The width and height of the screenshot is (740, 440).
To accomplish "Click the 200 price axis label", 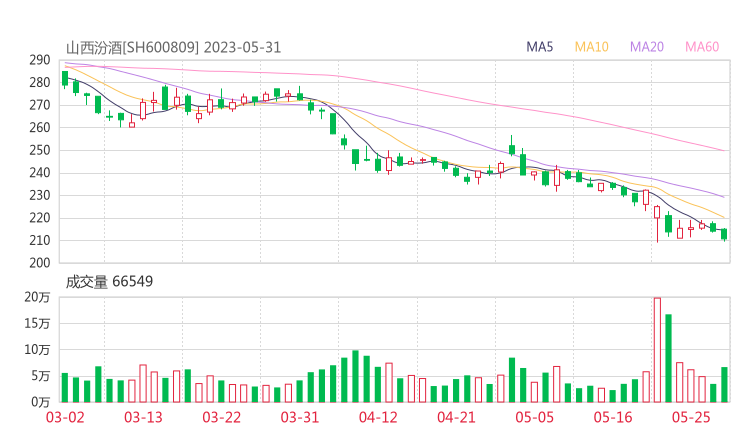I will click(x=40, y=263).
